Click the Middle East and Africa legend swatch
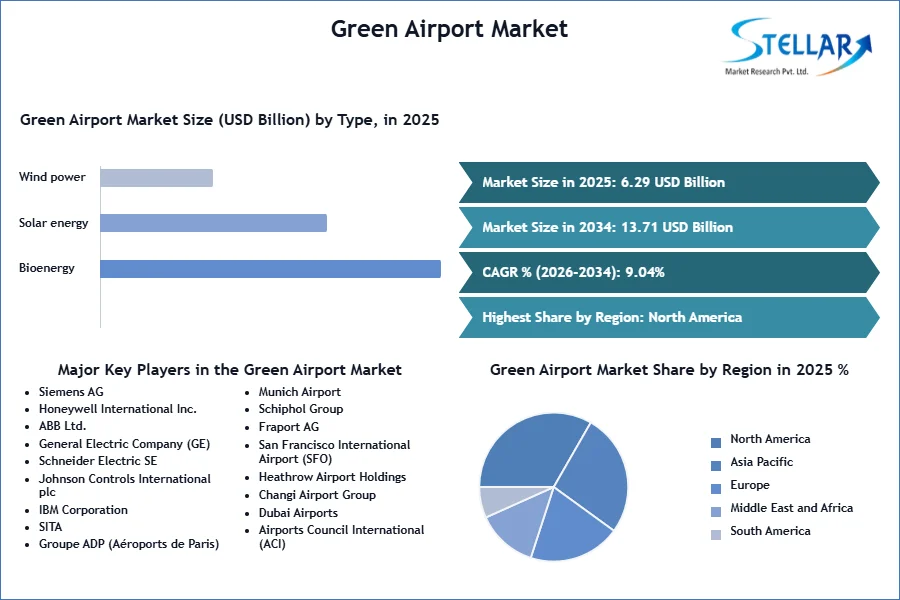 pyautogui.click(x=716, y=512)
